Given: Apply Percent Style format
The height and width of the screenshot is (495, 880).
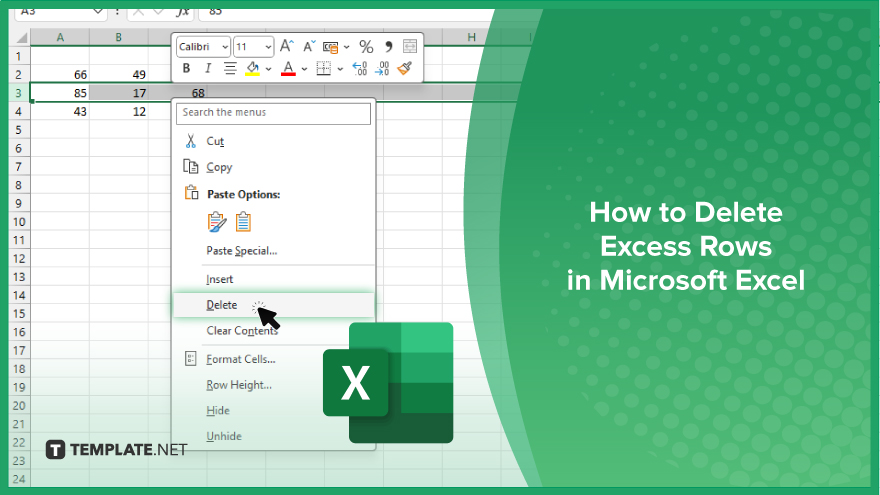Looking at the screenshot, I should coord(366,46).
